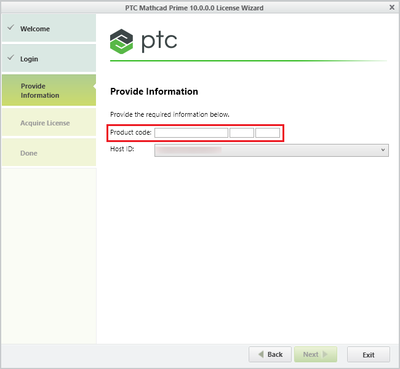This screenshot has width=400, height=369.
Task: Open the Provide Information step
Action: coord(49,90)
